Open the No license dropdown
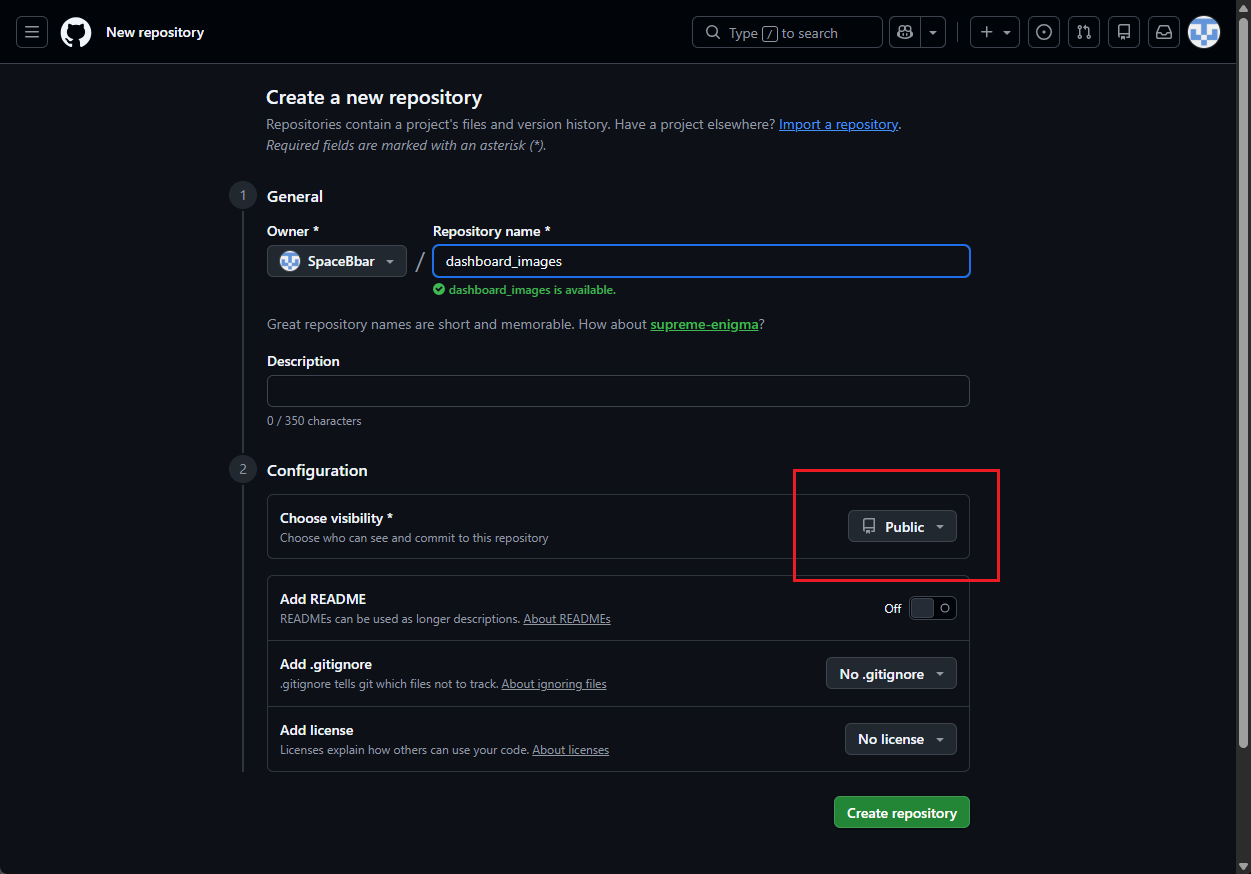Viewport: 1251px width, 874px height. (x=901, y=739)
